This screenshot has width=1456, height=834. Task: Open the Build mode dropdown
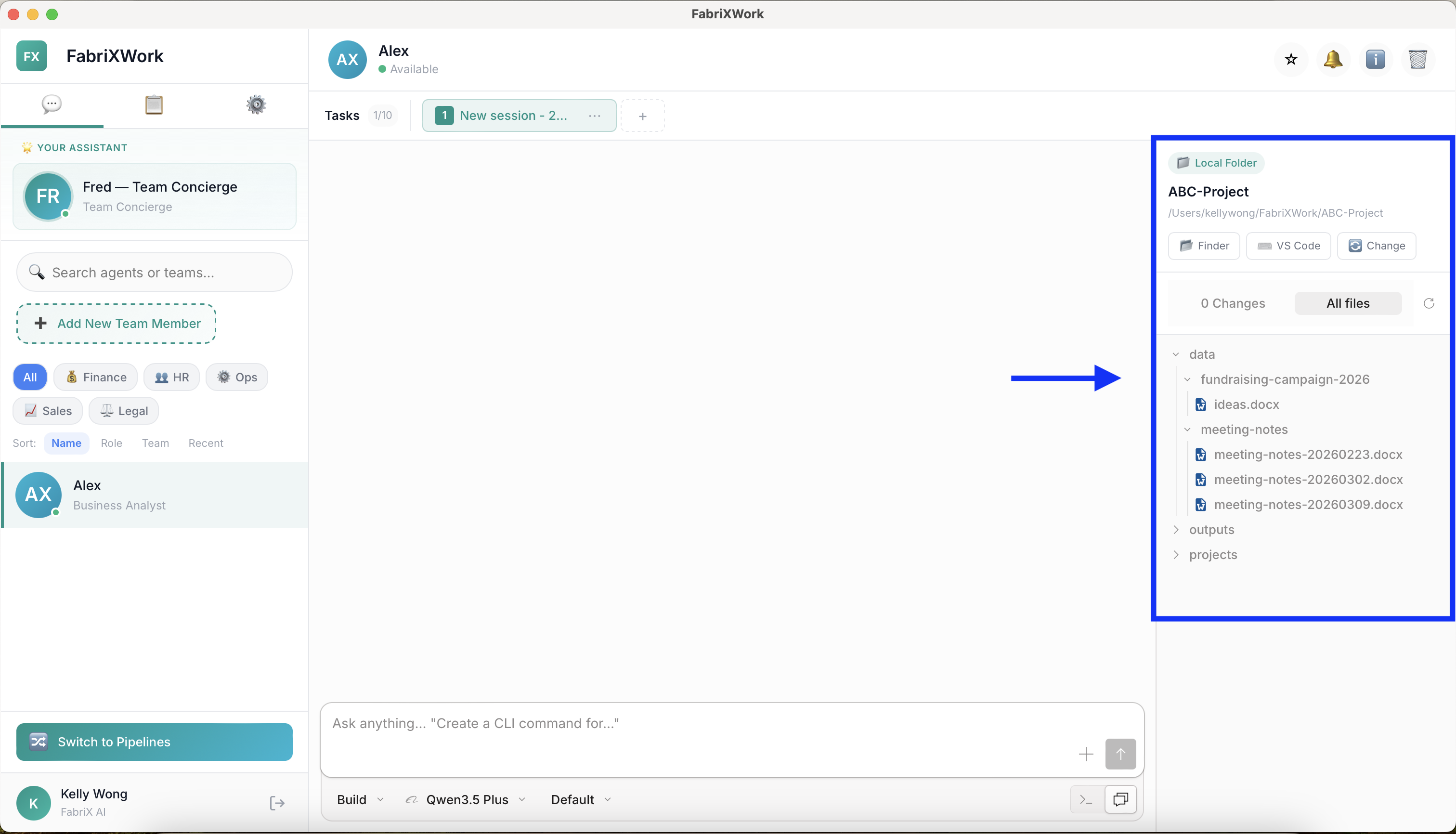[x=359, y=799]
